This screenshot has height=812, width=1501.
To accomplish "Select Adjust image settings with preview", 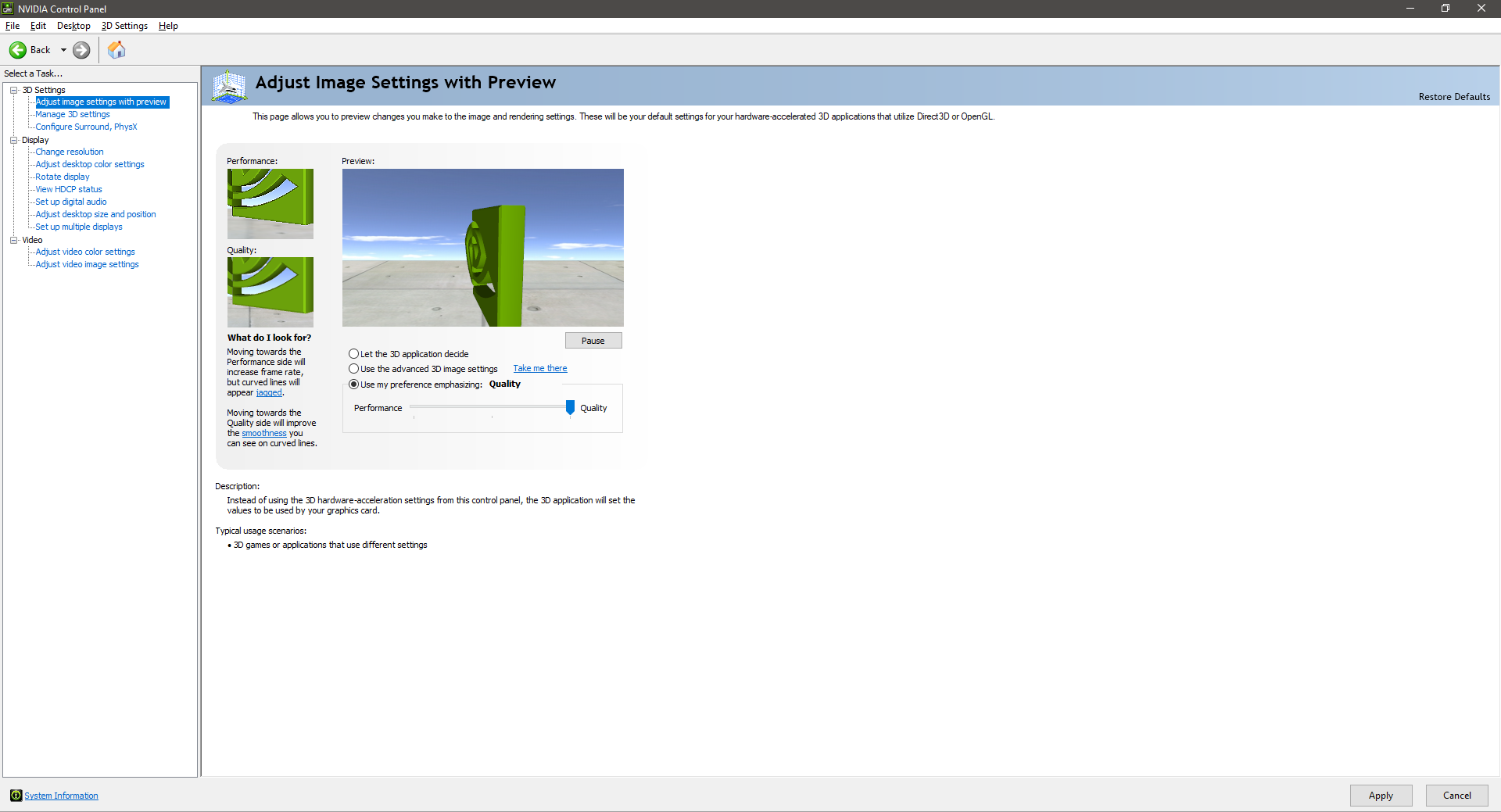I will click(102, 102).
